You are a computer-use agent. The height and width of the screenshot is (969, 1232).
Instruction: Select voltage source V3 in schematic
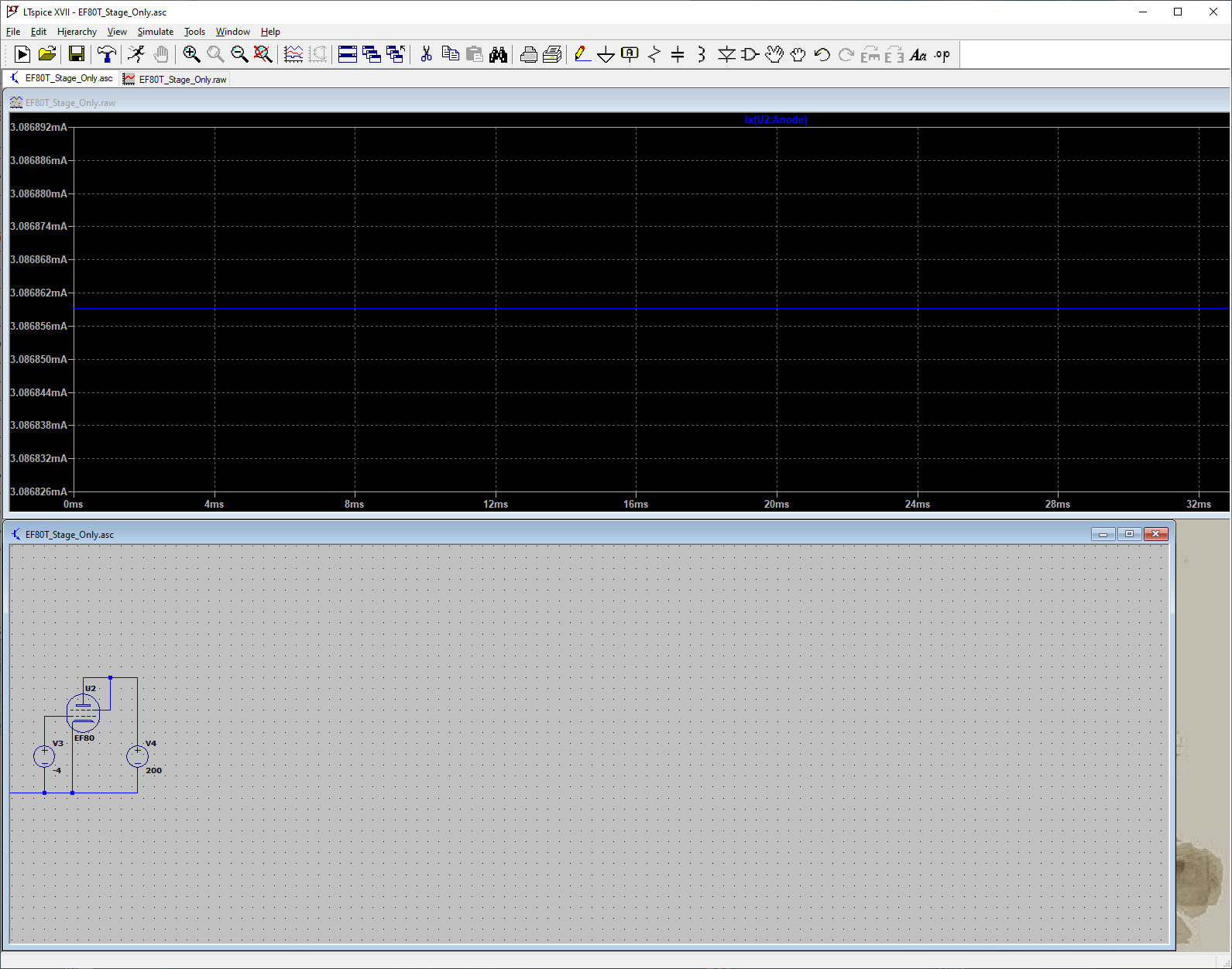[x=44, y=756]
